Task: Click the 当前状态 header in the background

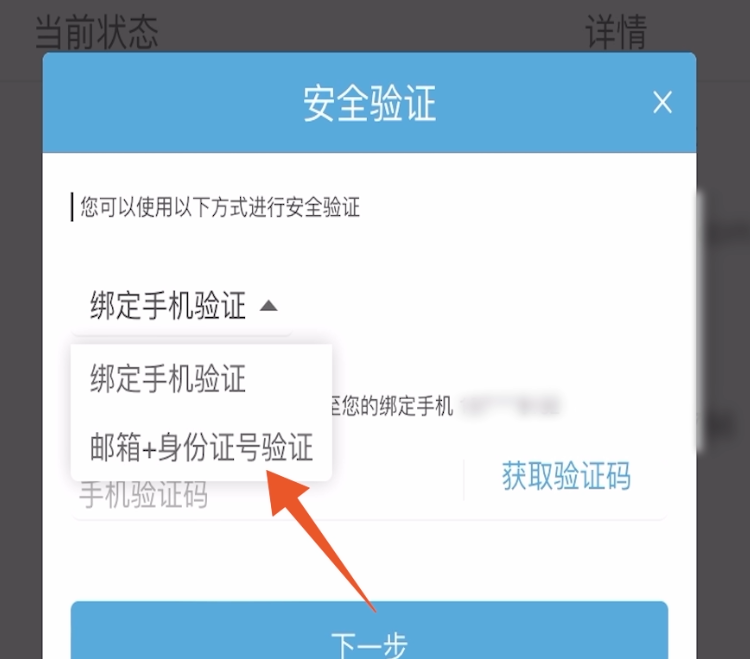Action: [x=97, y=32]
